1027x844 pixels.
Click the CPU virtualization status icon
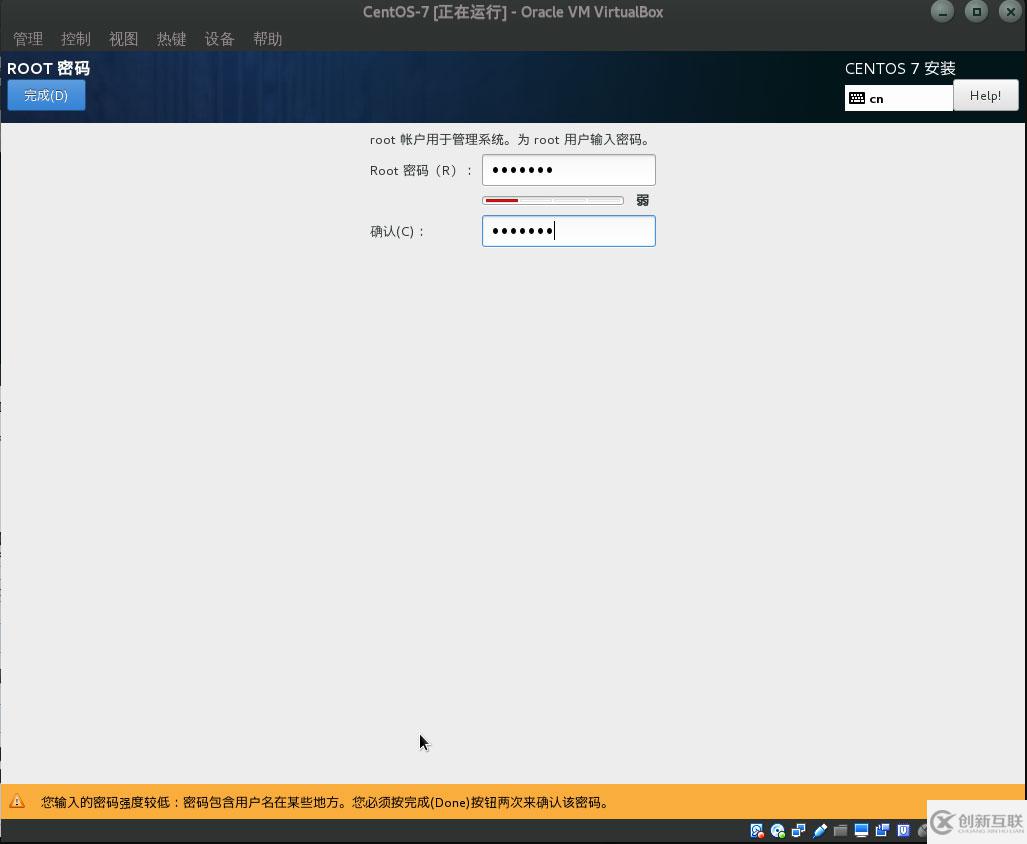tap(903, 831)
